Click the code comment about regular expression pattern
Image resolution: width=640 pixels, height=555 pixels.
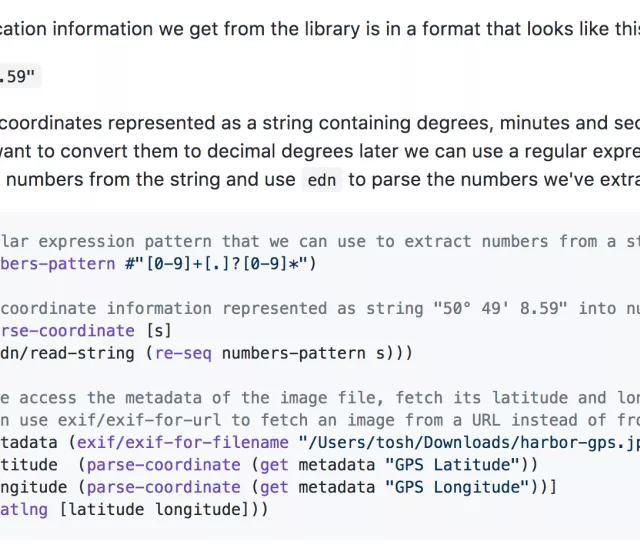coord(320,241)
